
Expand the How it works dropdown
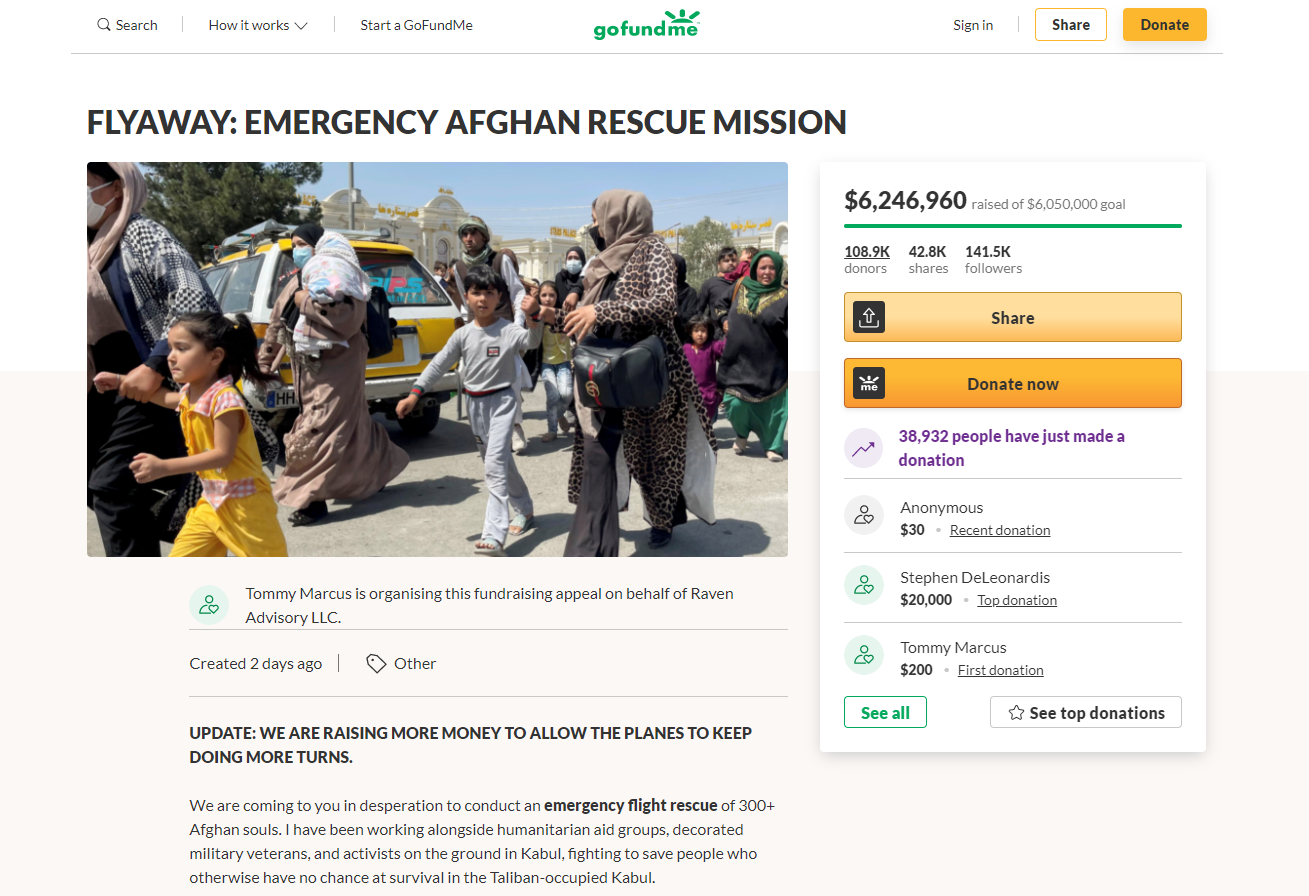258,25
